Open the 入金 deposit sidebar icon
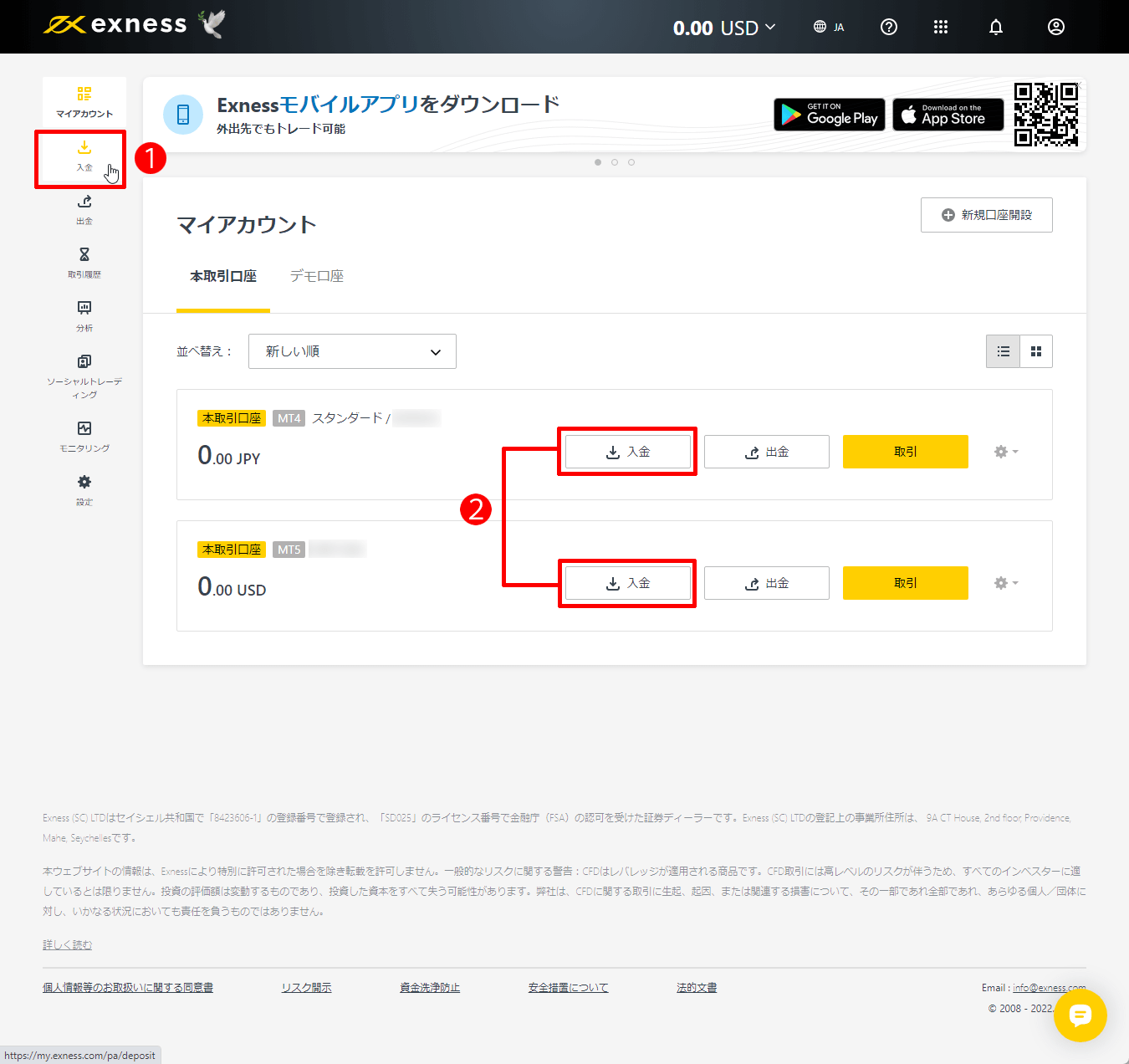 coord(83,157)
